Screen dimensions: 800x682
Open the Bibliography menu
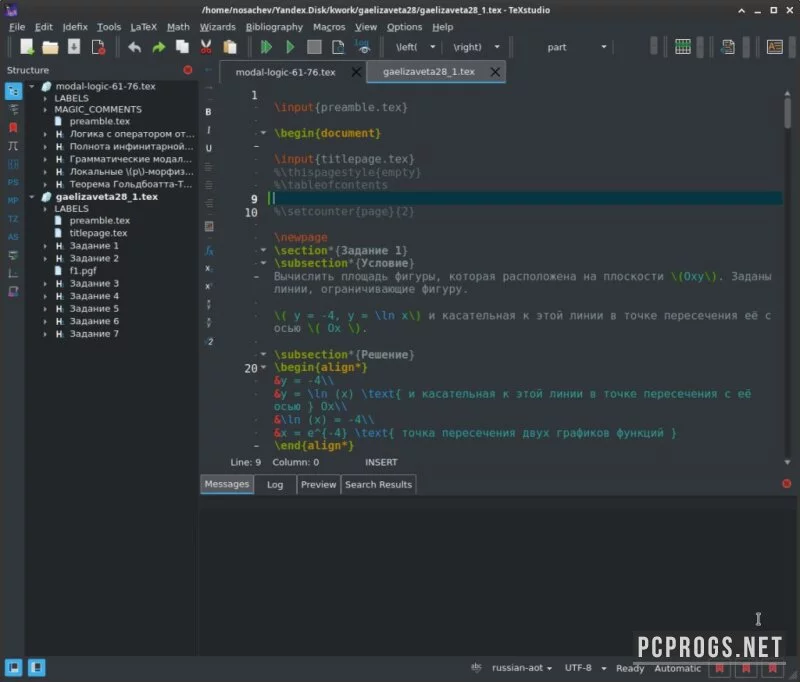[x=274, y=27]
